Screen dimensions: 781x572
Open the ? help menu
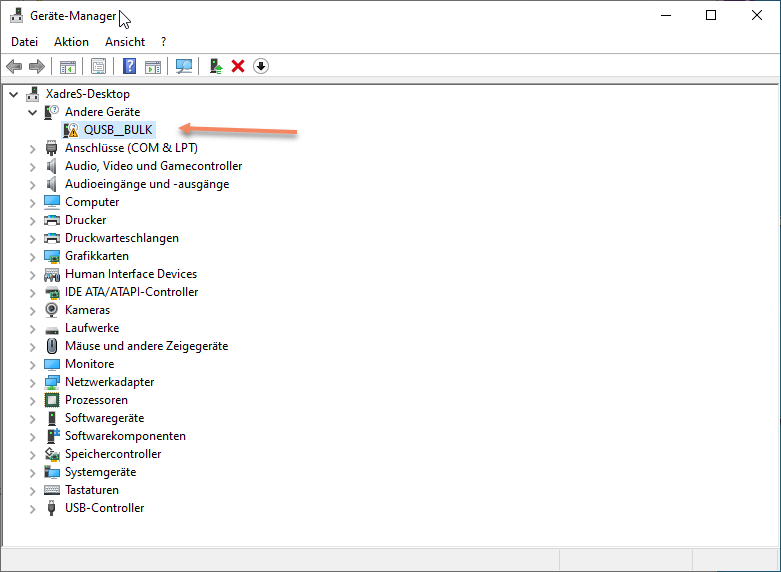pyautogui.click(x=163, y=42)
